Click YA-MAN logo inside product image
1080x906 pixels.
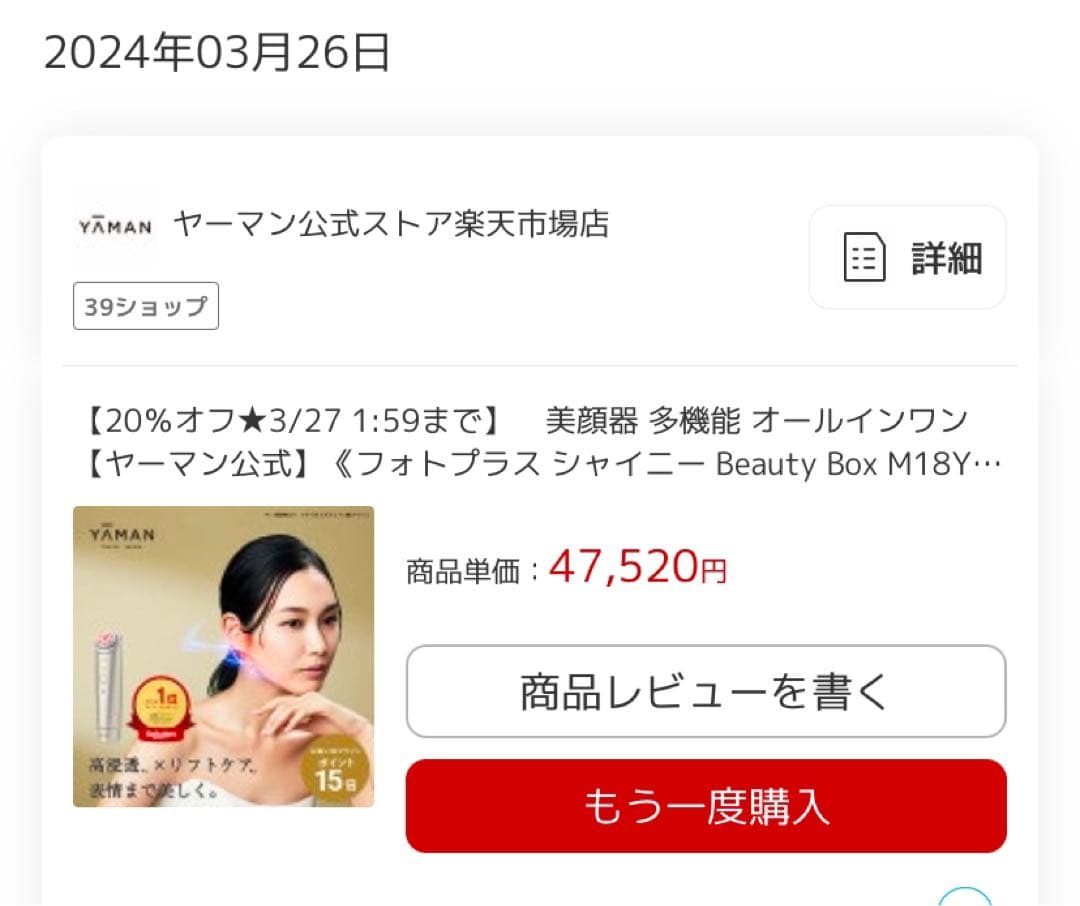point(122,534)
